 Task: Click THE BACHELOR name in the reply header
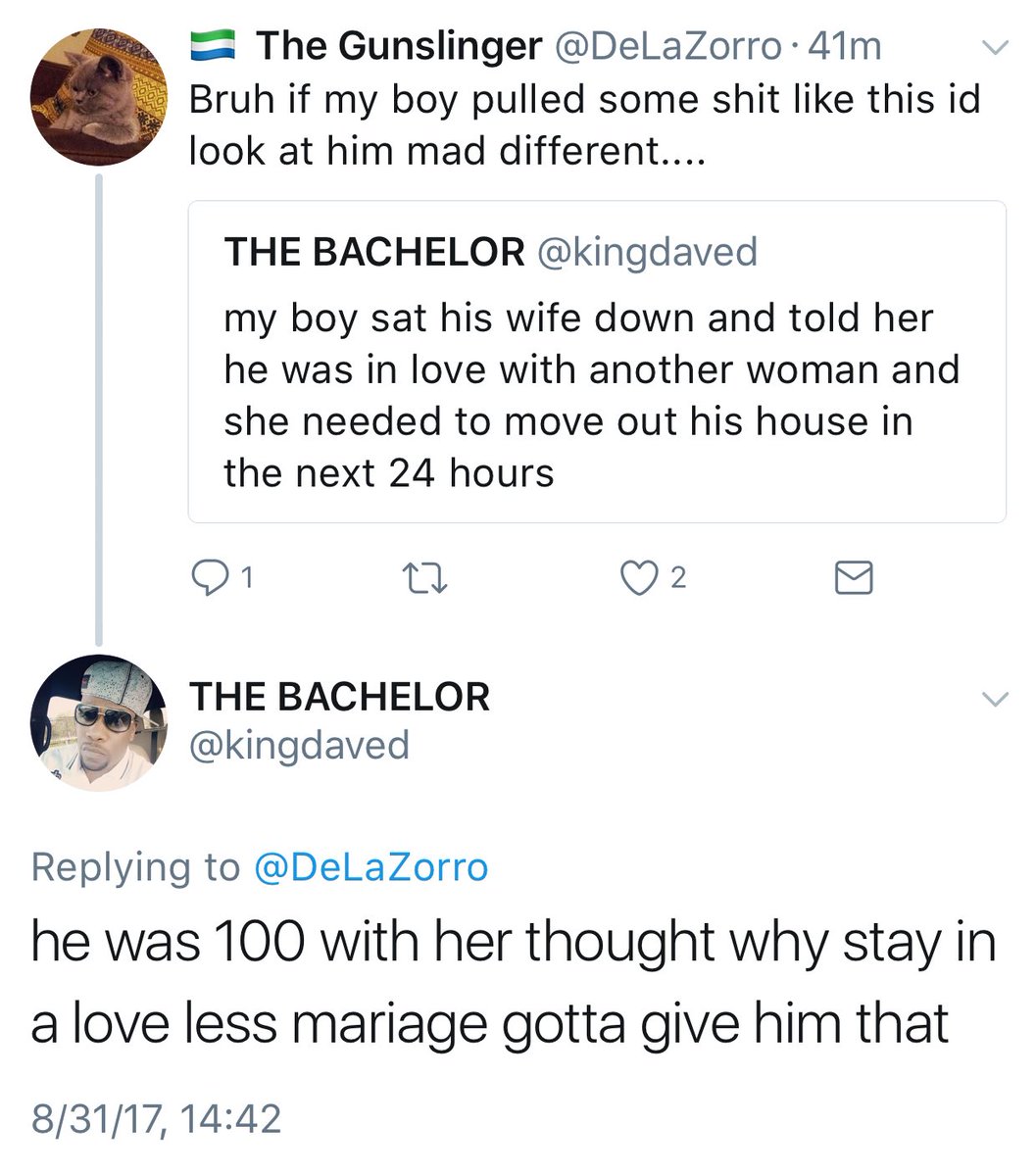click(x=339, y=697)
